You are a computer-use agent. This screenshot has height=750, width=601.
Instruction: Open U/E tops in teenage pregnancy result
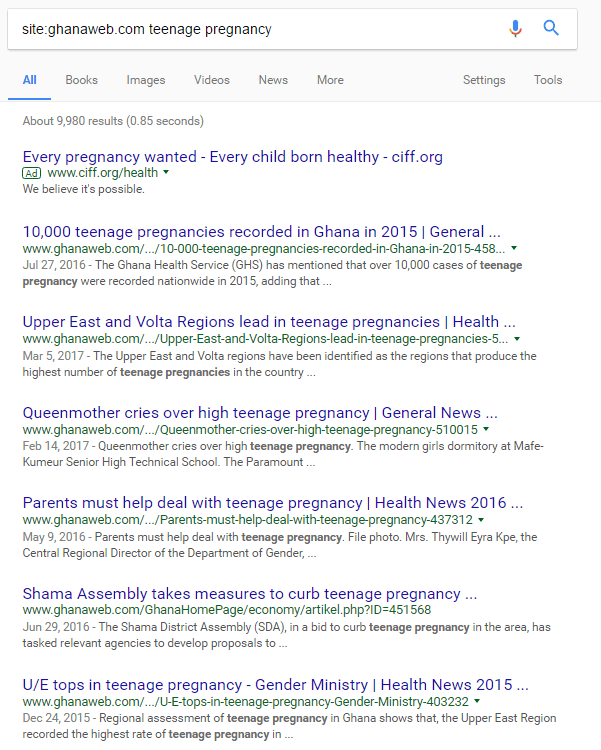(x=275, y=685)
